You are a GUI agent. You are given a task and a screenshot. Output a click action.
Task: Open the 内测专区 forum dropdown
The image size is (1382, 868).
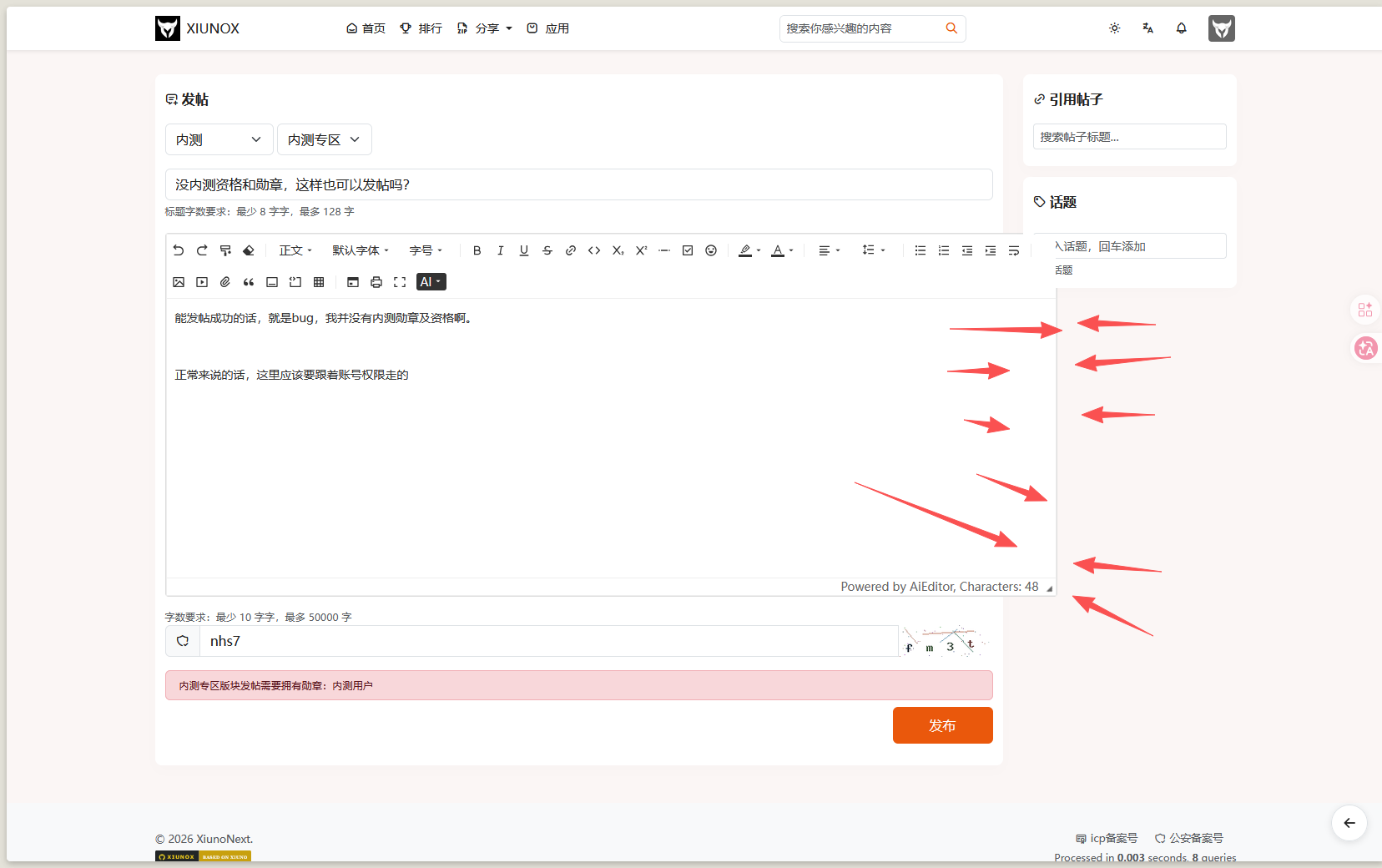[324, 139]
